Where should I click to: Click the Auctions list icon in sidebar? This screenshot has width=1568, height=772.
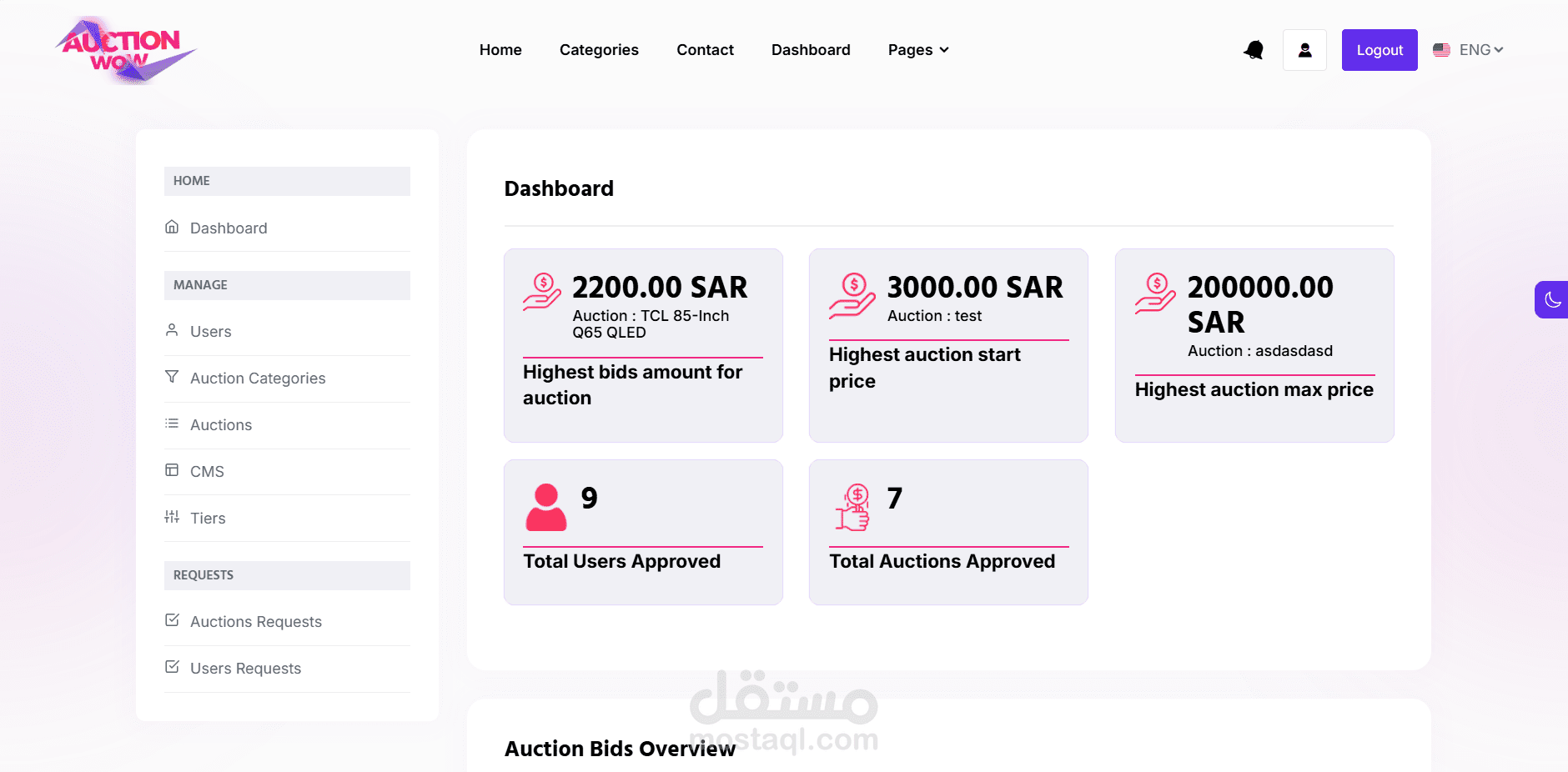point(172,424)
